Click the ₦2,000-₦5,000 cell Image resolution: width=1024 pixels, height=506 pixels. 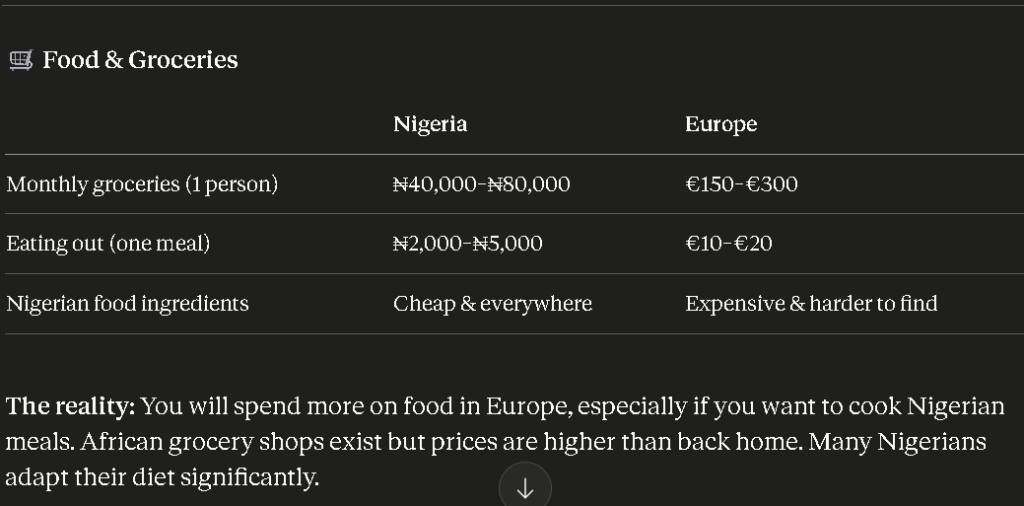click(x=467, y=244)
